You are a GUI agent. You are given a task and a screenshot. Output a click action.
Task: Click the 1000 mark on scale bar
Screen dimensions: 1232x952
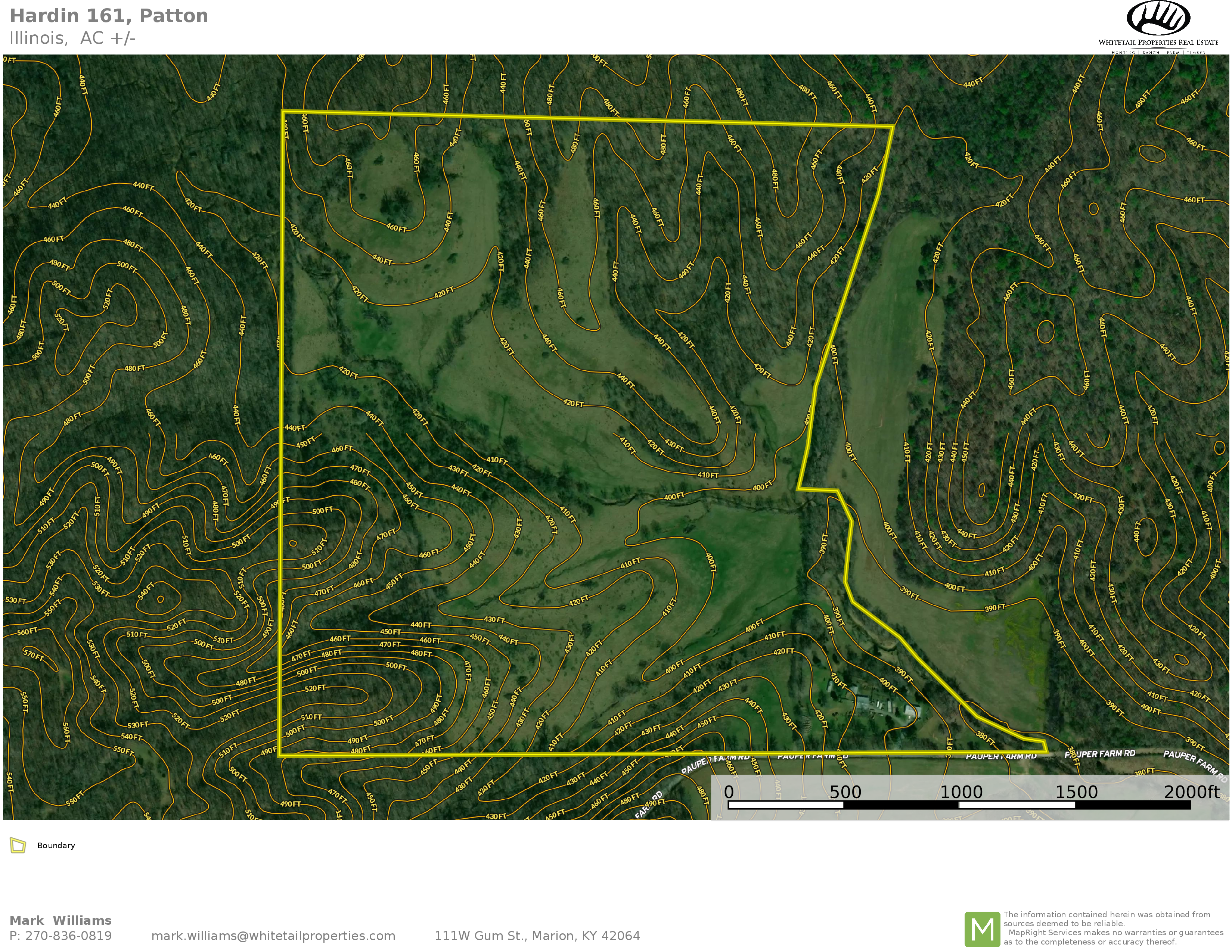pos(961,792)
